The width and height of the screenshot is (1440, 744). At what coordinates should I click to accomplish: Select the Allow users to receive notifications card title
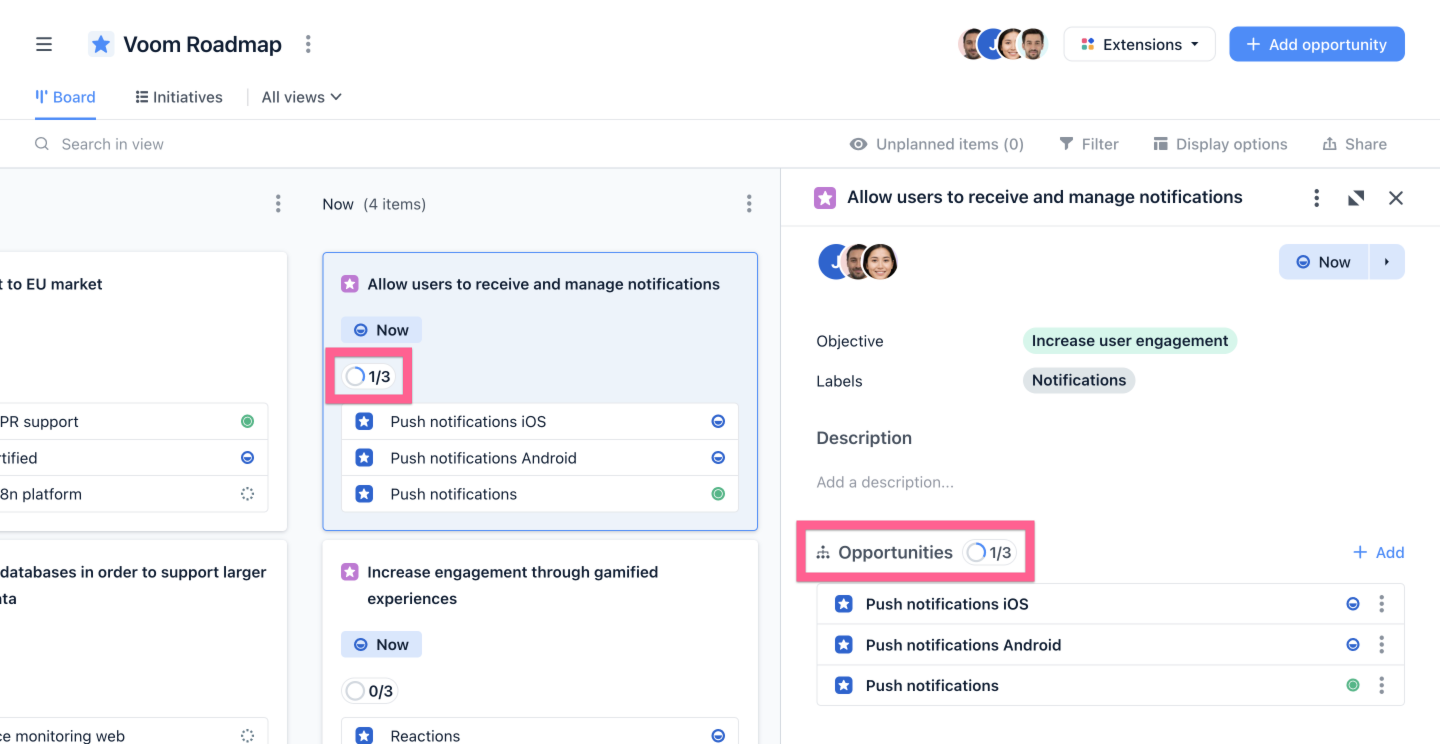tap(543, 284)
